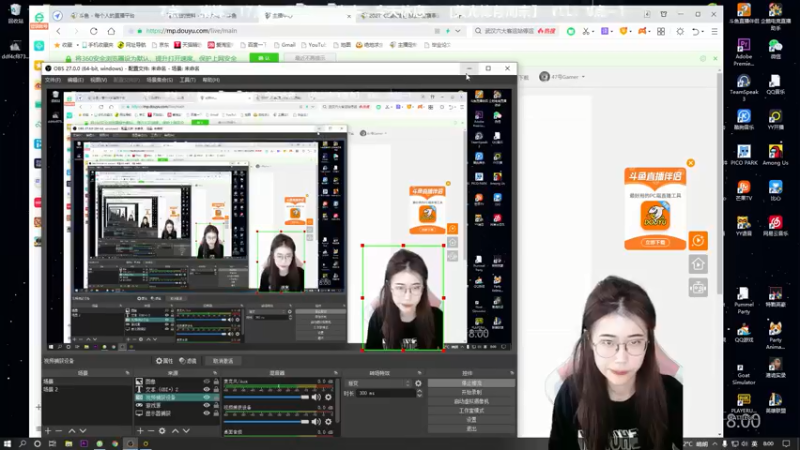Image resolution: width=800 pixels, height=450 pixels.
Task: Open TeamSpeak 3 desktop icon
Action: pyautogui.click(x=743, y=88)
